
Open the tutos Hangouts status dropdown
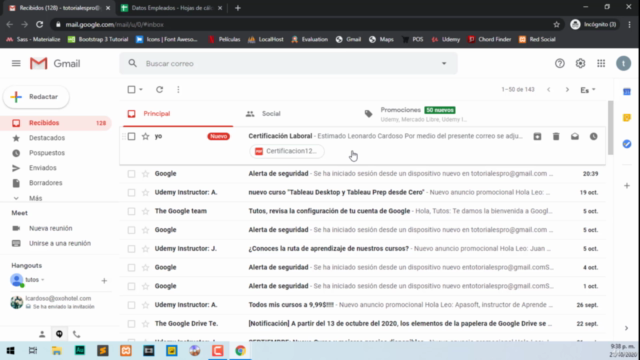click(43, 280)
